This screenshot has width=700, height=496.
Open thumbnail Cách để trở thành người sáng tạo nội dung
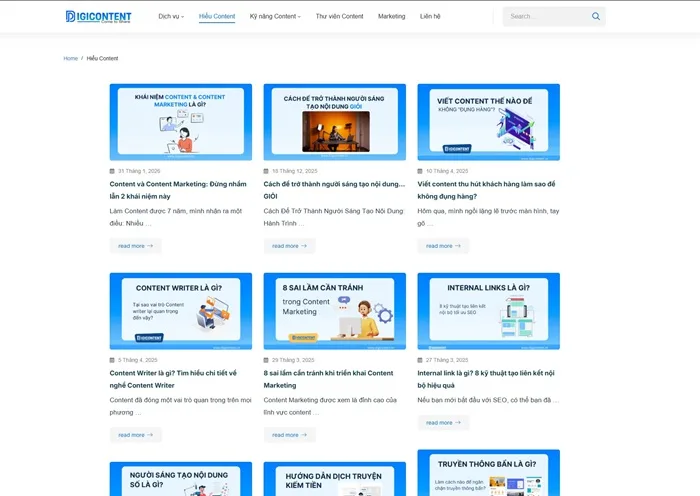click(335, 122)
